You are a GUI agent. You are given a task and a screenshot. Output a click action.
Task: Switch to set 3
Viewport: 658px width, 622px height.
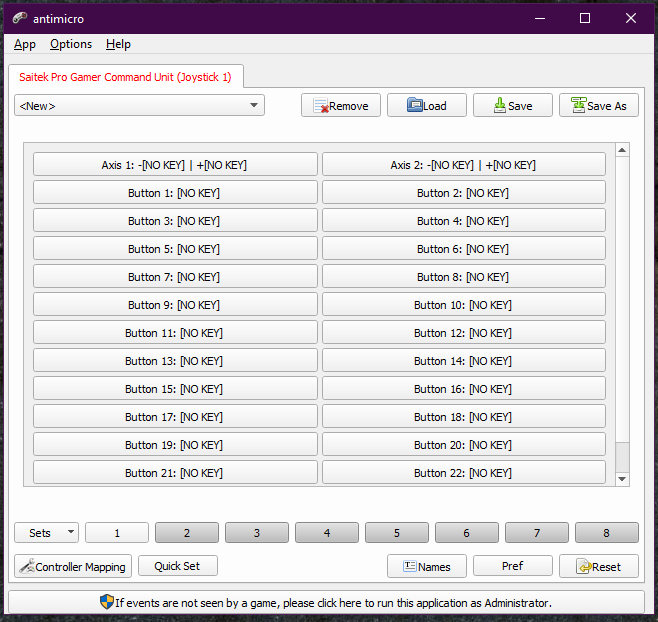[x=257, y=533]
